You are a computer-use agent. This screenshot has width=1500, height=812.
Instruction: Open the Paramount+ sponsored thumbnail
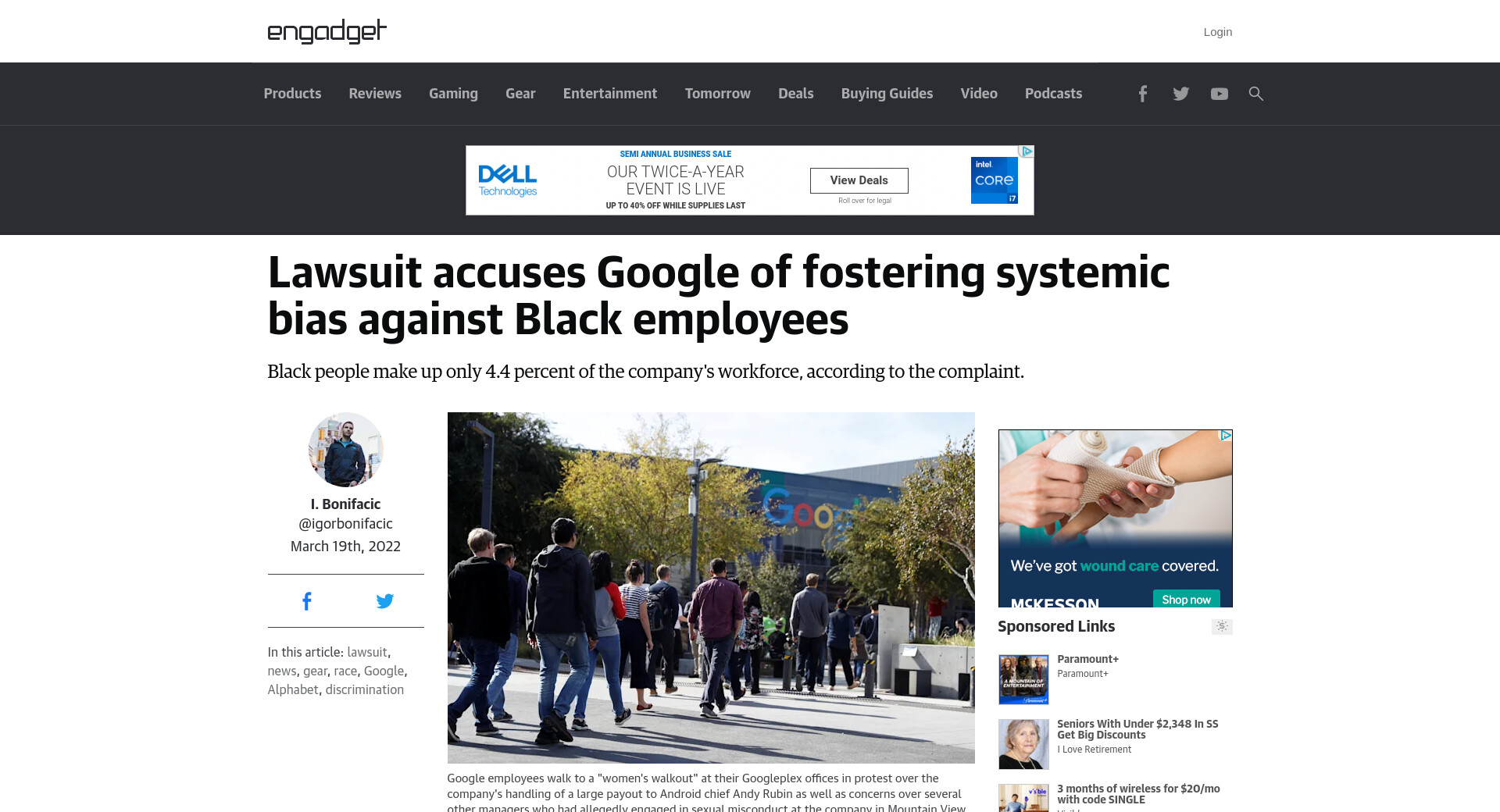point(1023,679)
